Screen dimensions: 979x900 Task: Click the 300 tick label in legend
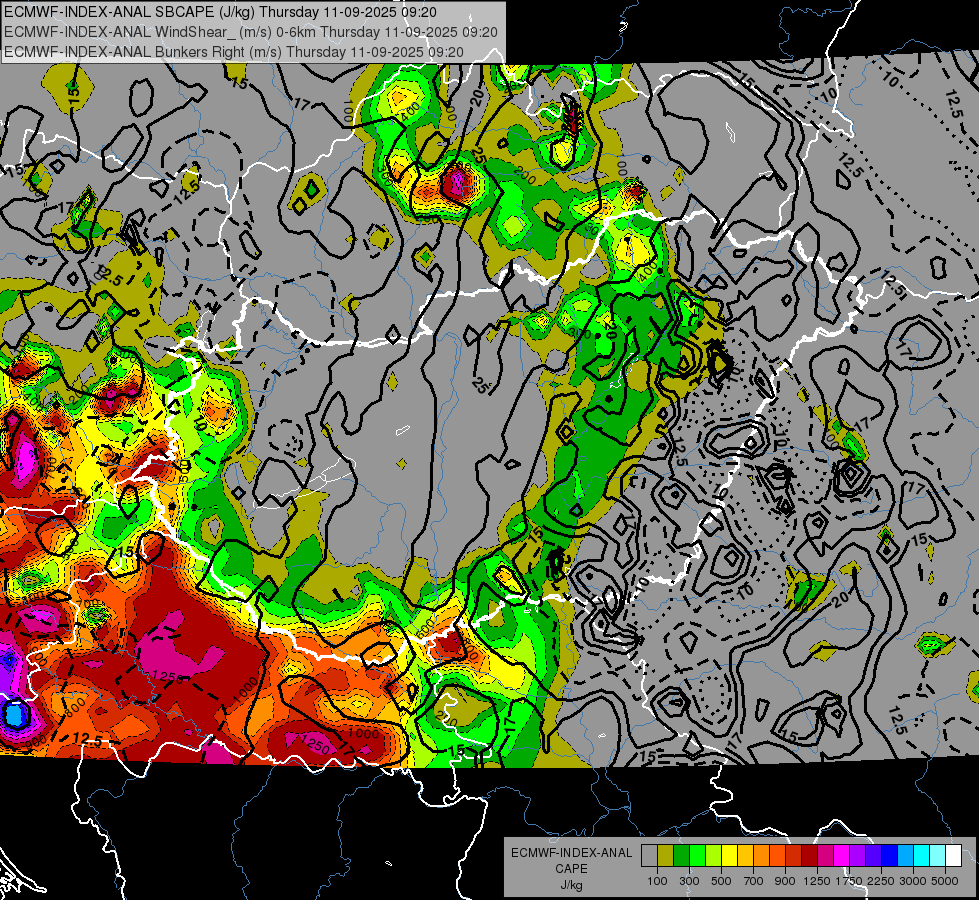point(689,881)
